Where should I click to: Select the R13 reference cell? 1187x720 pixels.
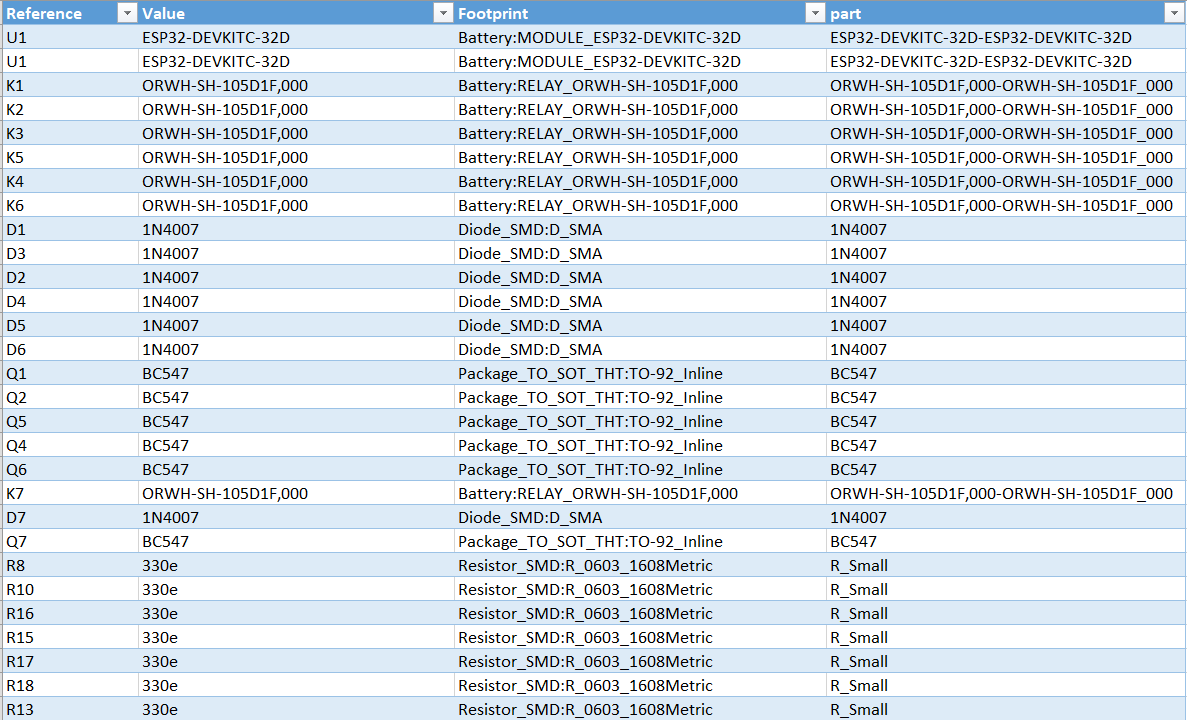[70, 709]
